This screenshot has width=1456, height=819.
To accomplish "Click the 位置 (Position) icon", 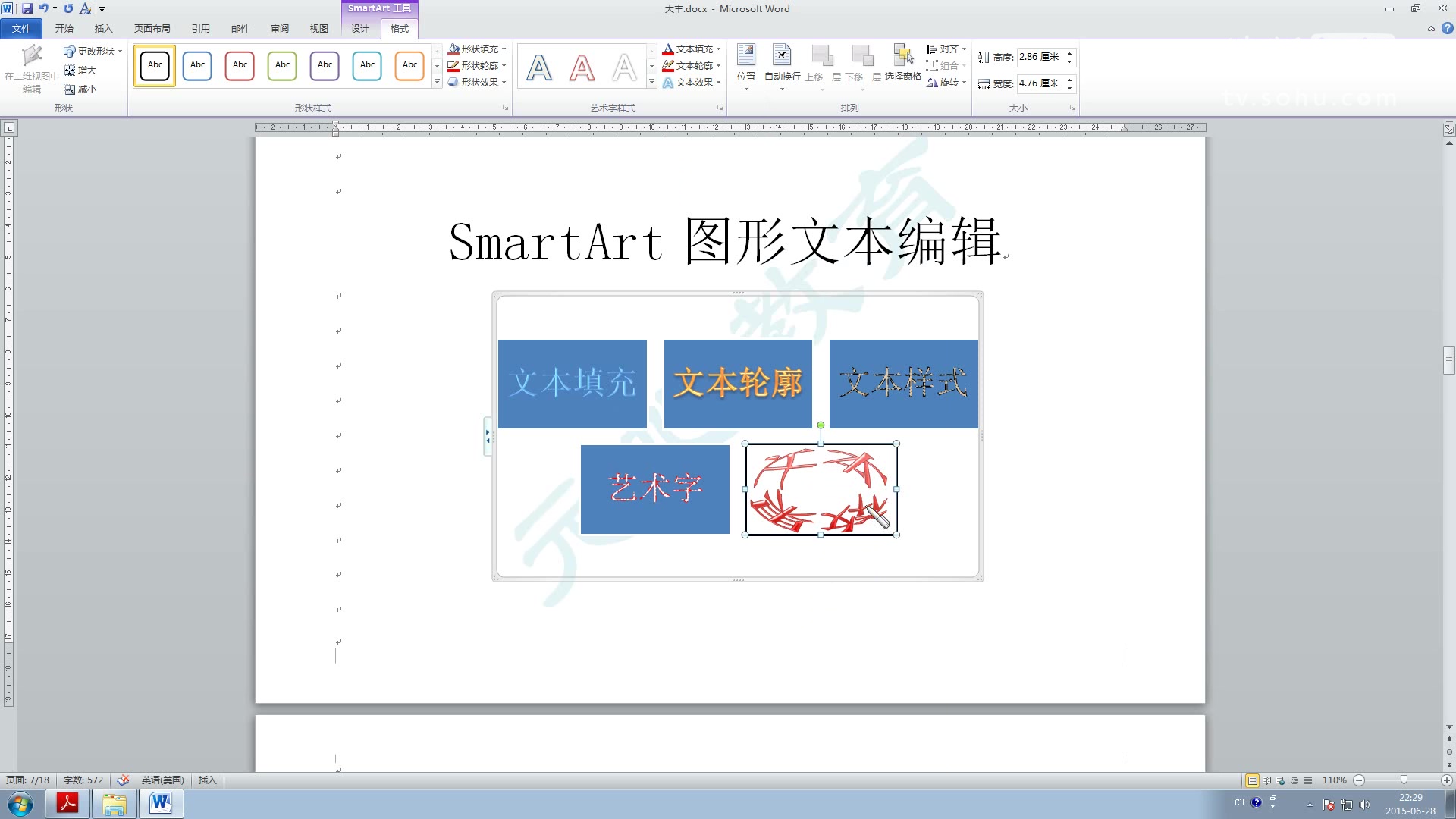I will [x=745, y=64].
